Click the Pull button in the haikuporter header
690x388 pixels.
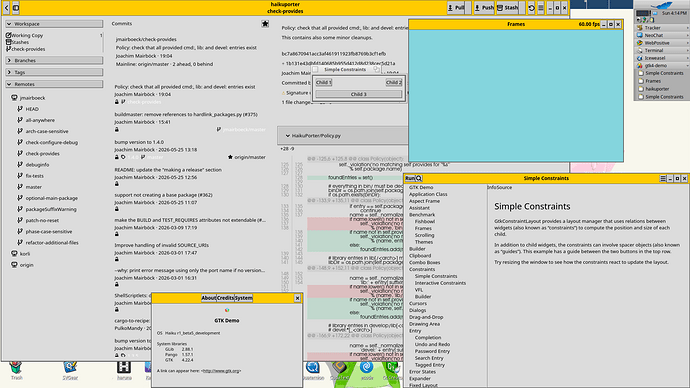[456, 7]
